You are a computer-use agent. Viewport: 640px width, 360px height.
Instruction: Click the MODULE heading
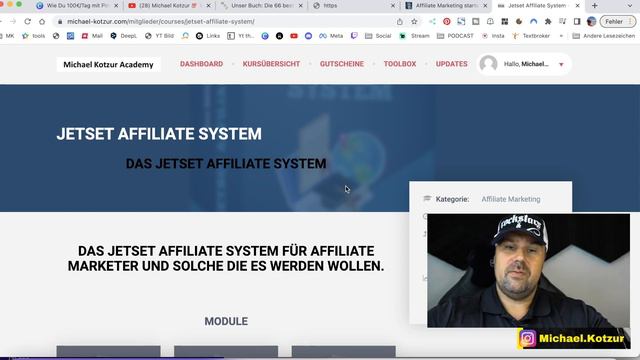coord(226,321)
